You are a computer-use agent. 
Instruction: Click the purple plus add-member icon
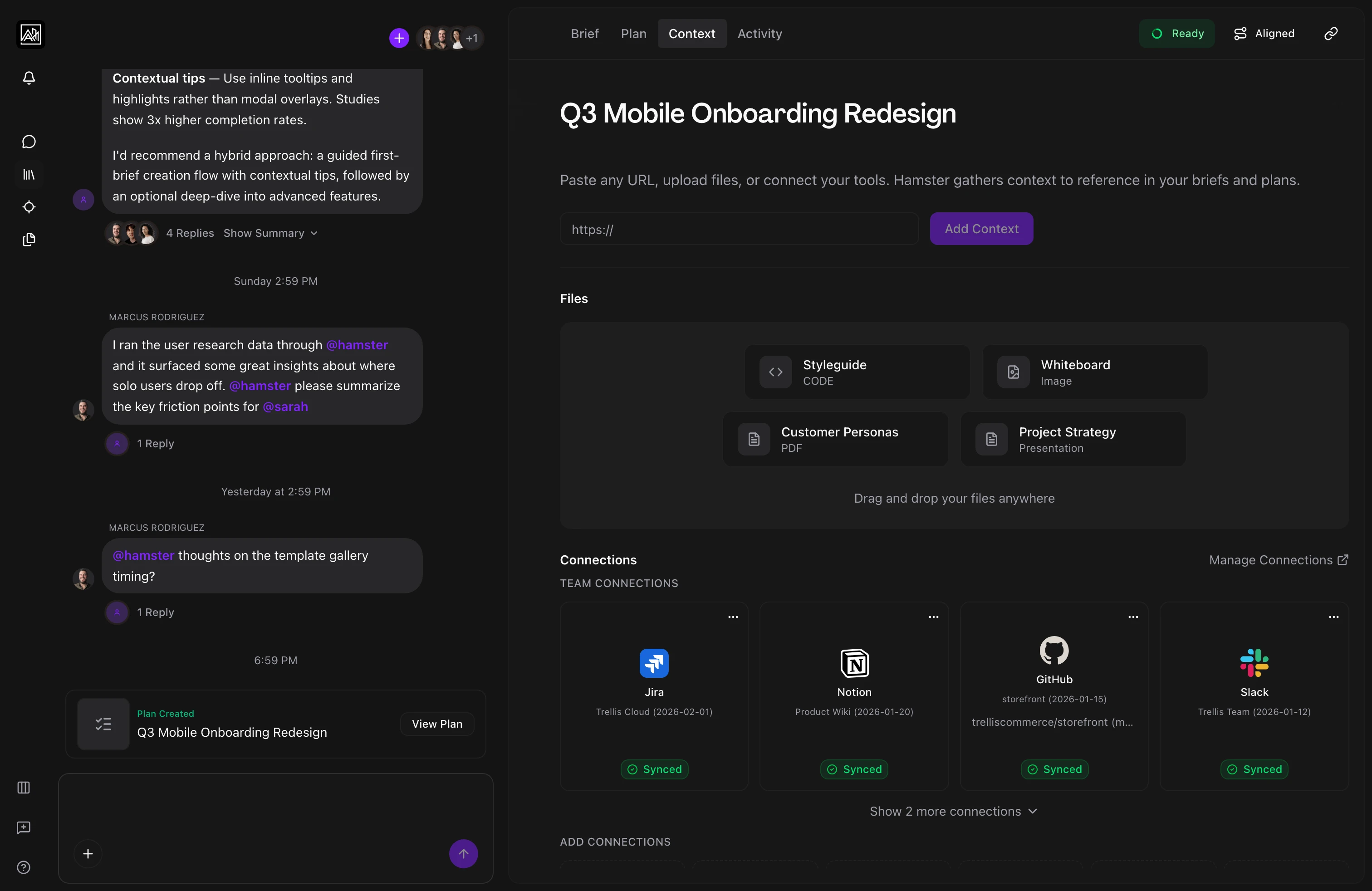[x=399, y=38]
